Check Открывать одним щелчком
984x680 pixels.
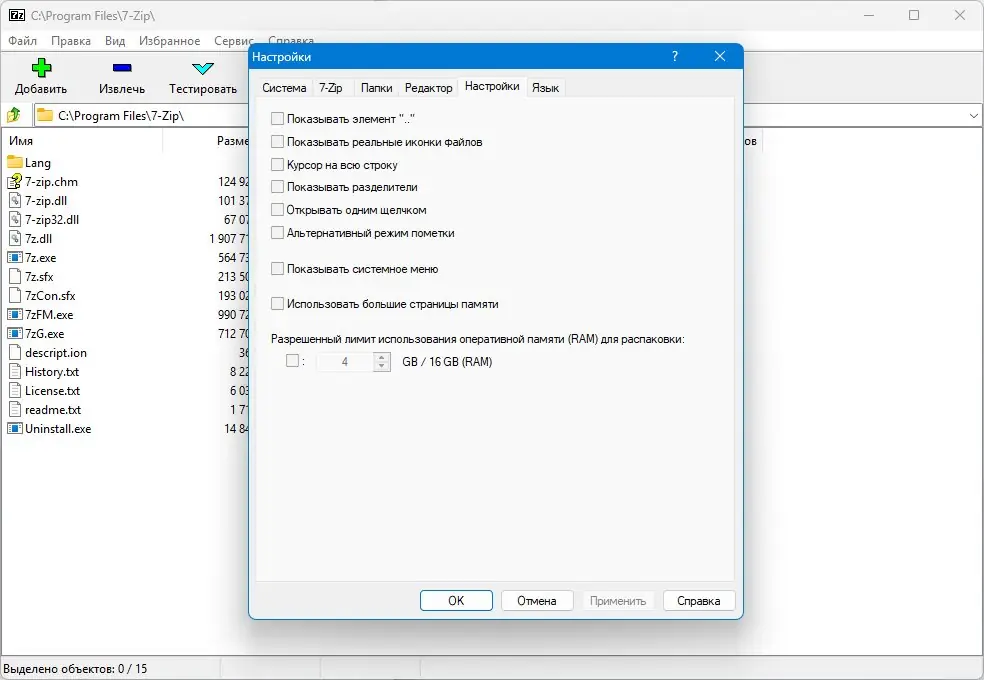tap(277, 210)
